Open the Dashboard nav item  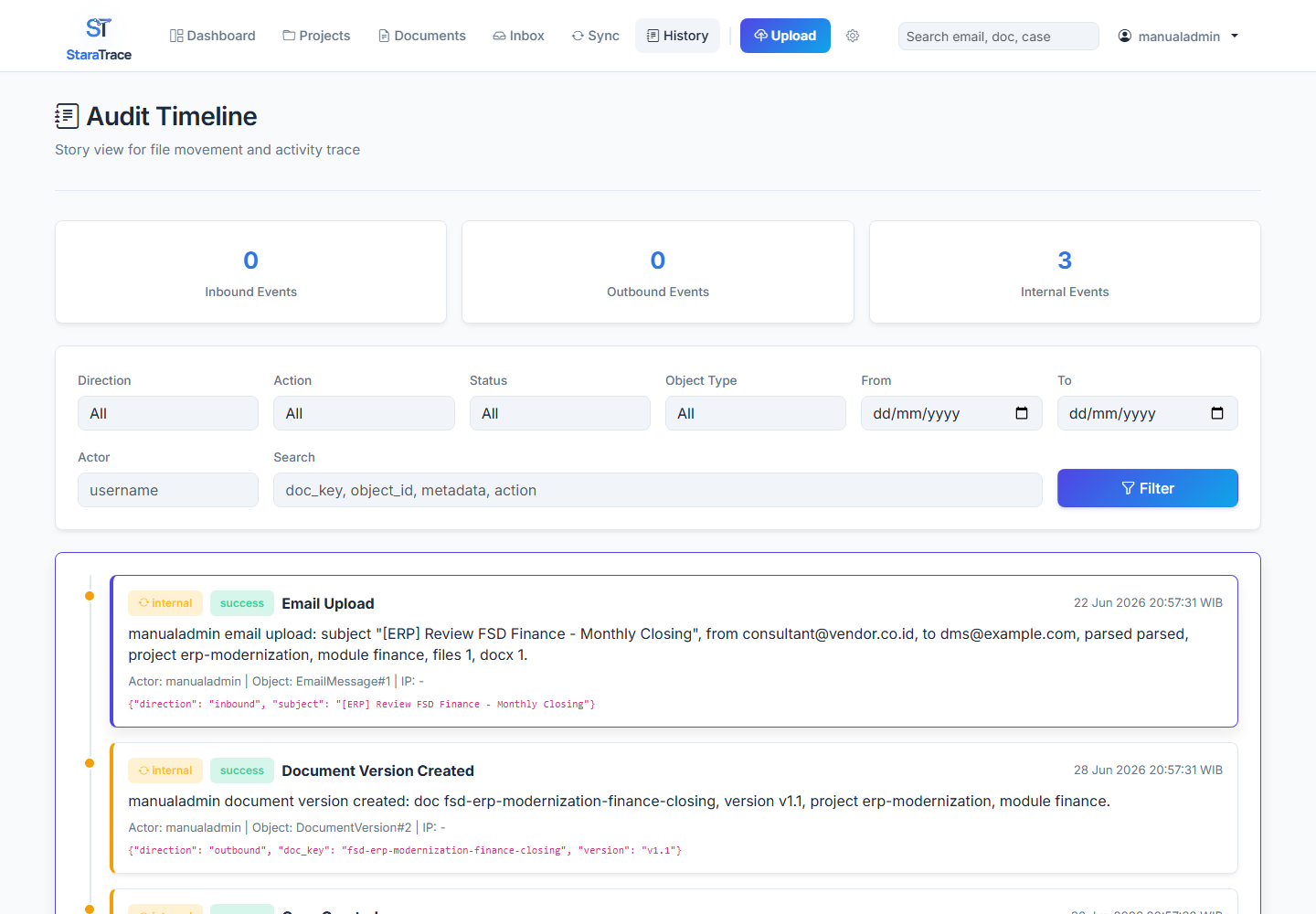213,36
